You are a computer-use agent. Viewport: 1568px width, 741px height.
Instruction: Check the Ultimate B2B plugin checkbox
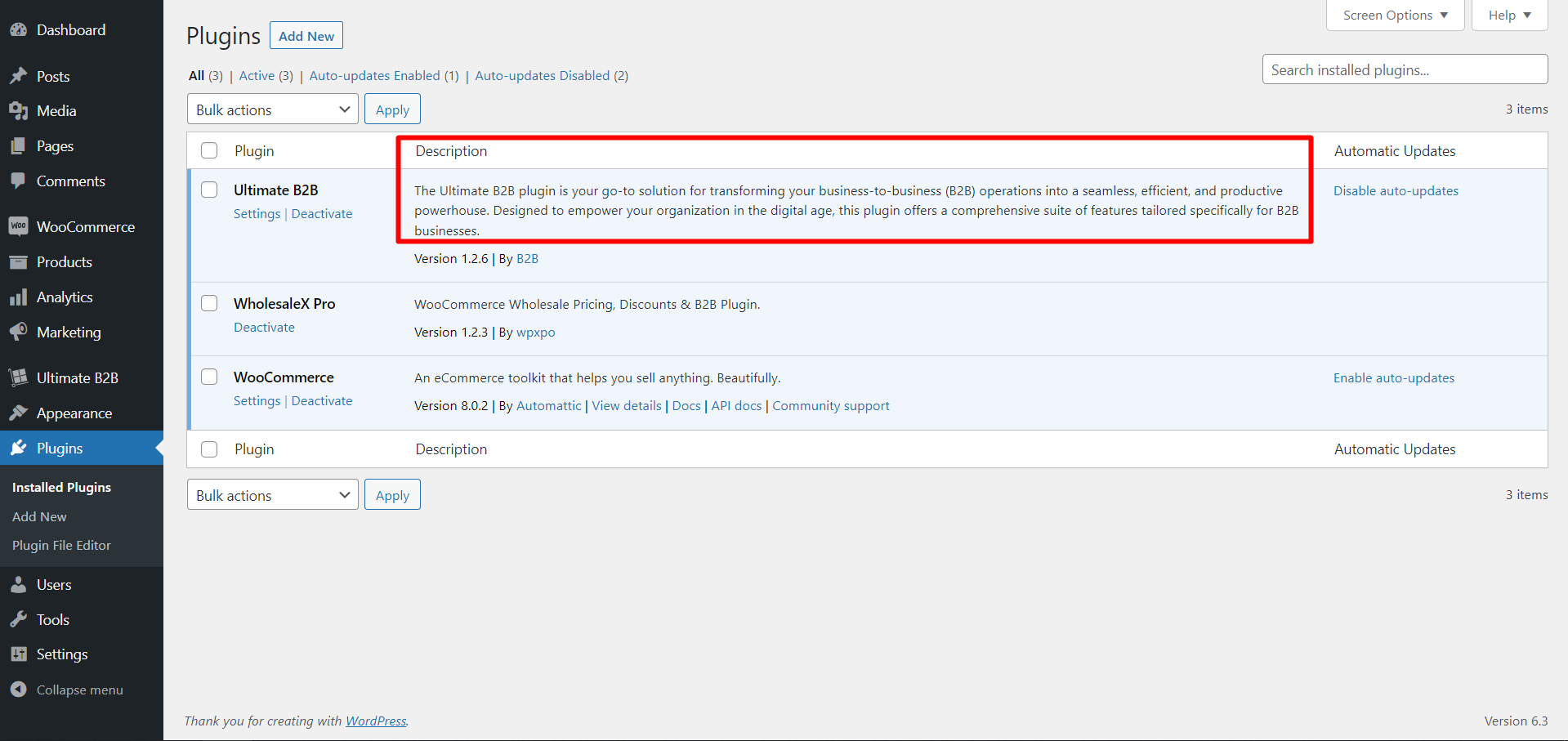tap(209, 190)
